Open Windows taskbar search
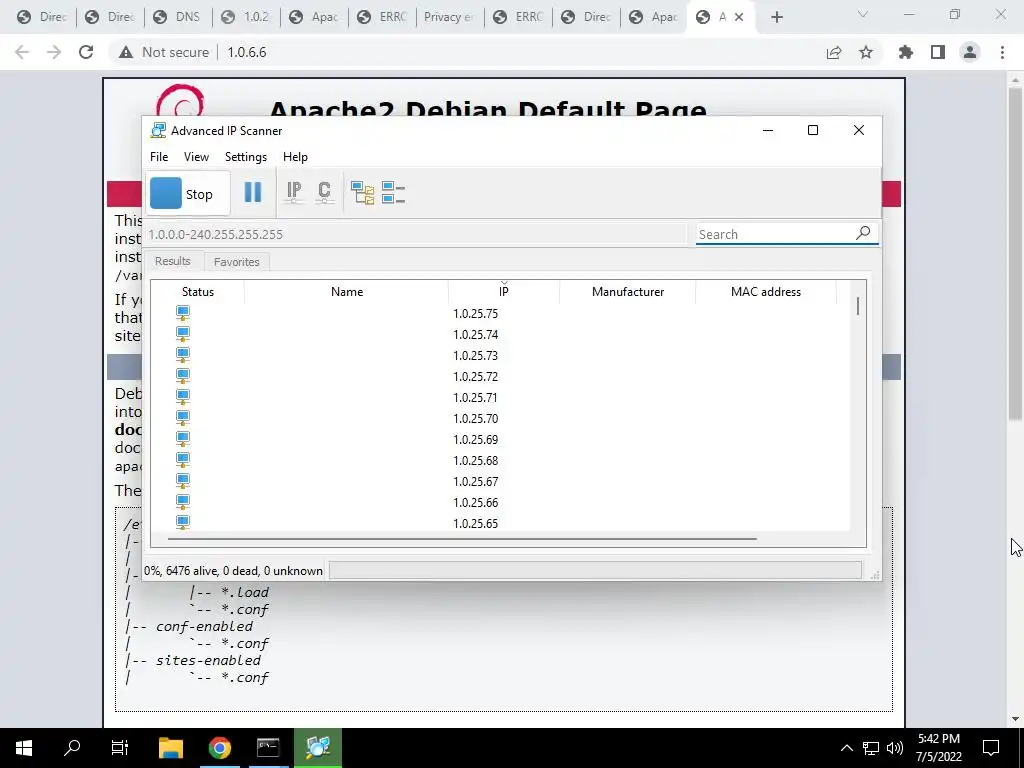The width and height of the screenshot is (1024, 768). pyautogui.click(x=72, y=747)
